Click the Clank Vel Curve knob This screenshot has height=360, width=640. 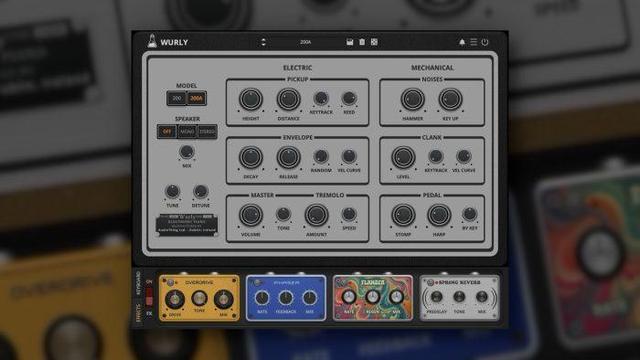(464, 156)
